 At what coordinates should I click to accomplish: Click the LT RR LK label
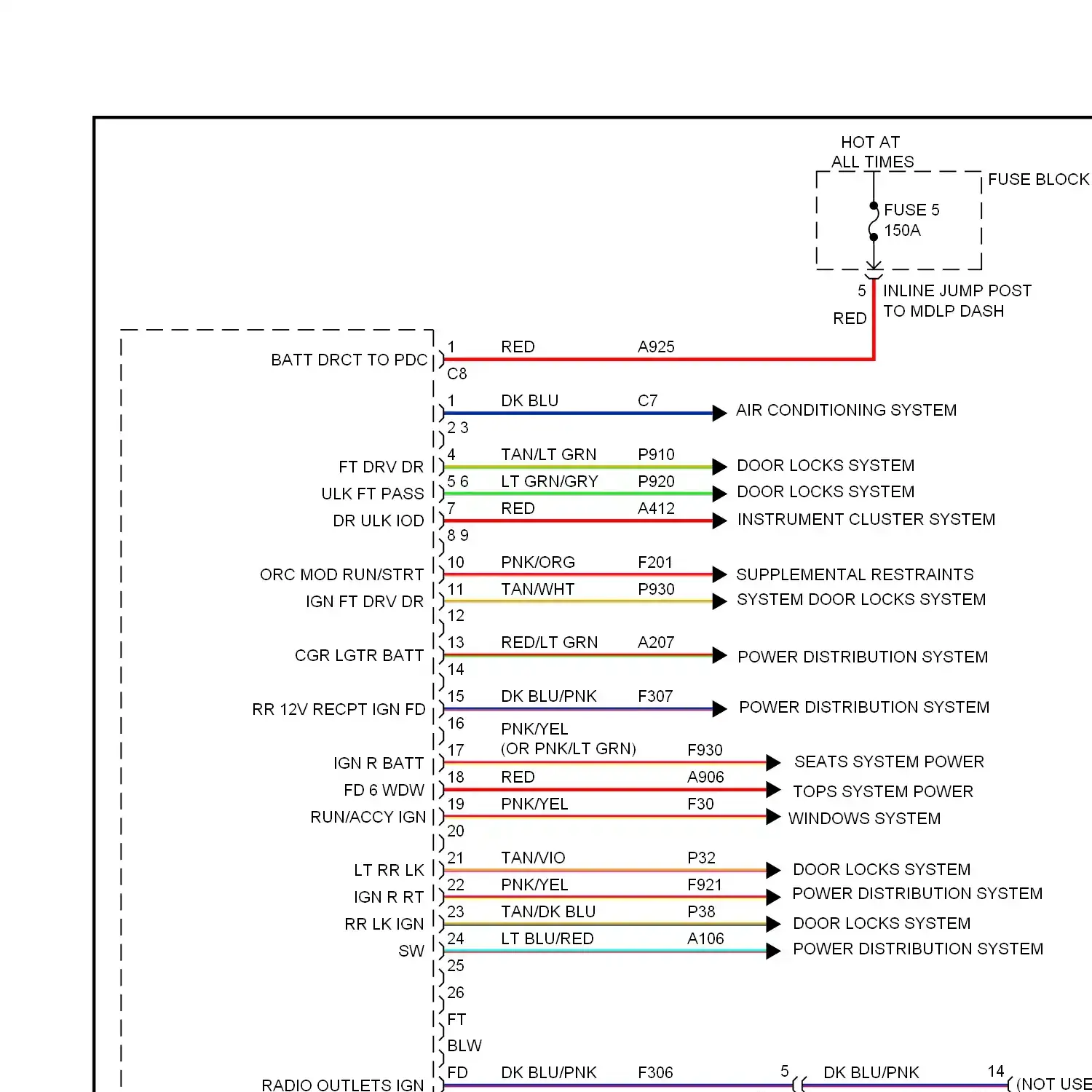tap(389, 870)
